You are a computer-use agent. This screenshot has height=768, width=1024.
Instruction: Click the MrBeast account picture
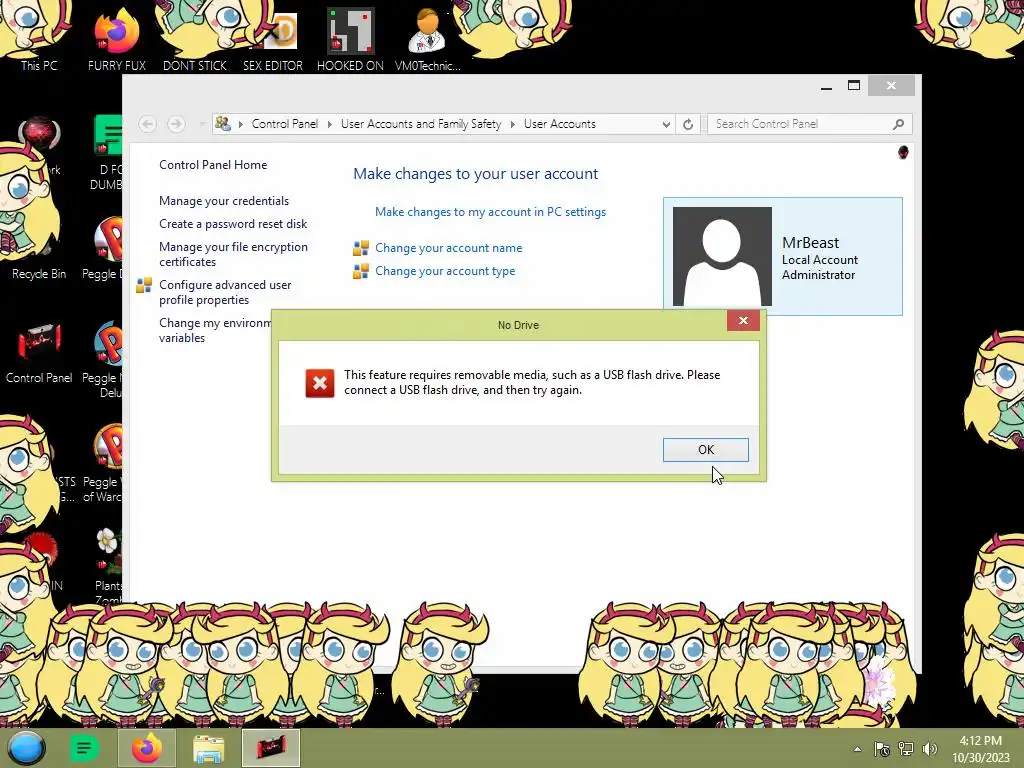(722, 256)
